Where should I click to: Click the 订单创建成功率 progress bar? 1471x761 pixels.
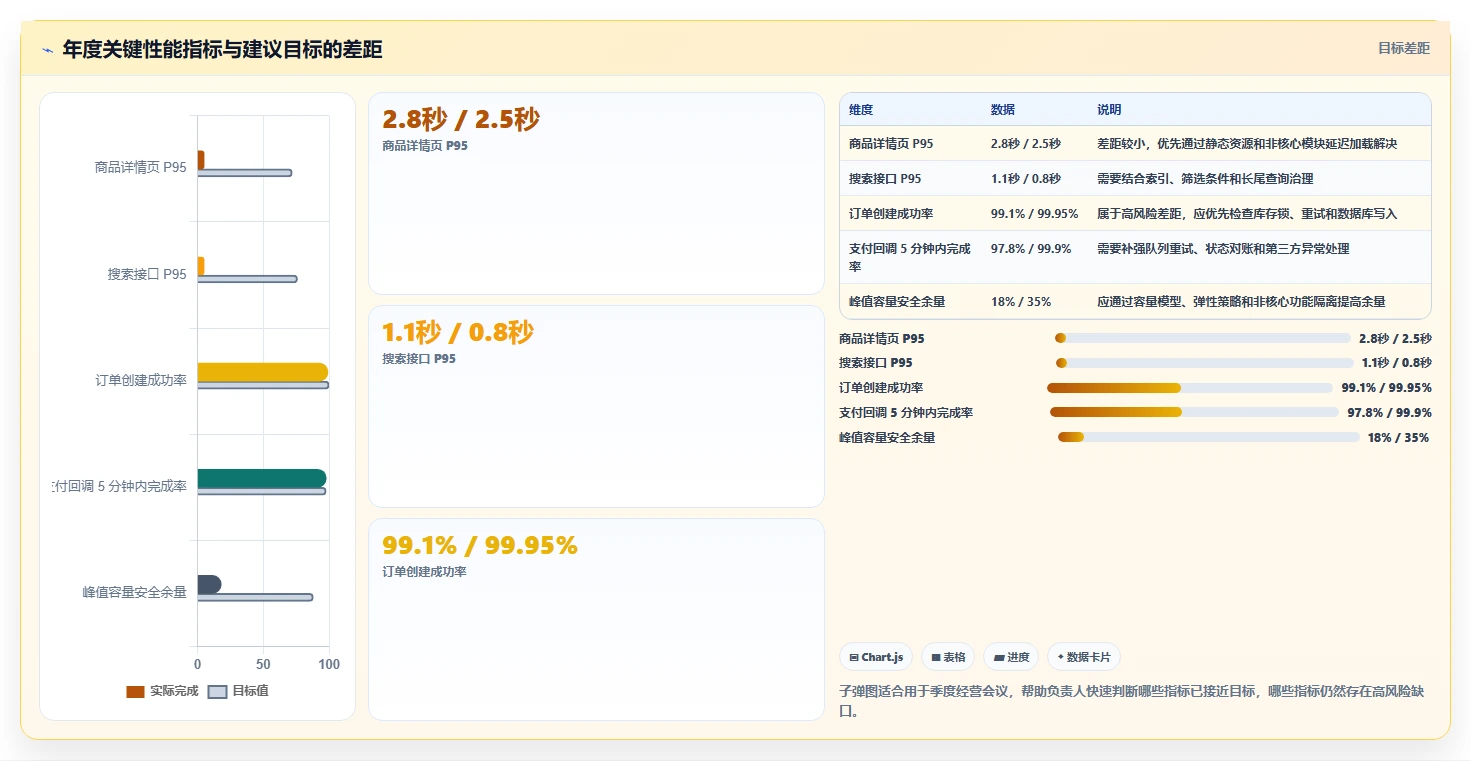(x=1190, y=388)
